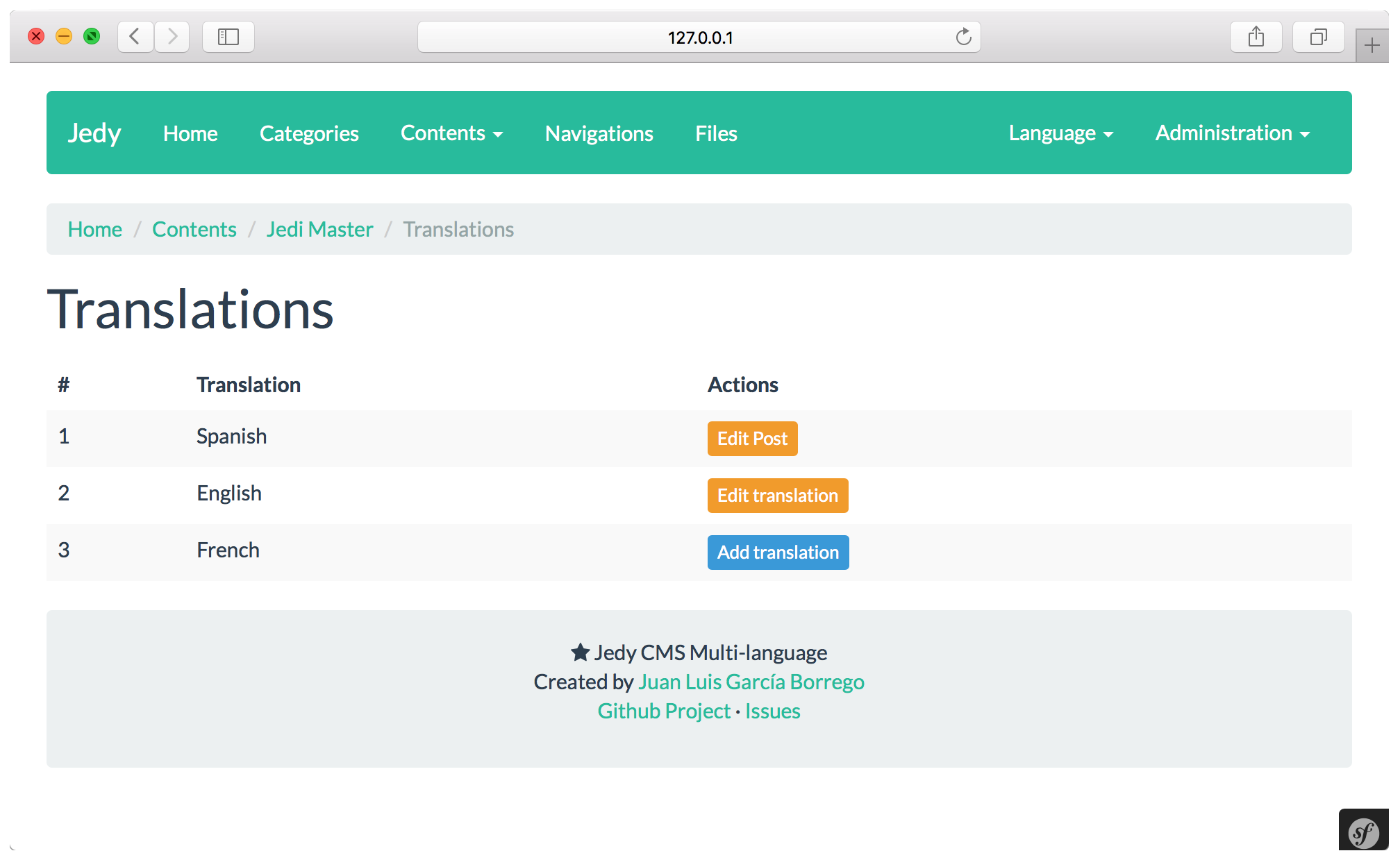This screenshot has width=1400, height=860.
Task: Open the Share icon menu
Action: (x=1256, y=37)
